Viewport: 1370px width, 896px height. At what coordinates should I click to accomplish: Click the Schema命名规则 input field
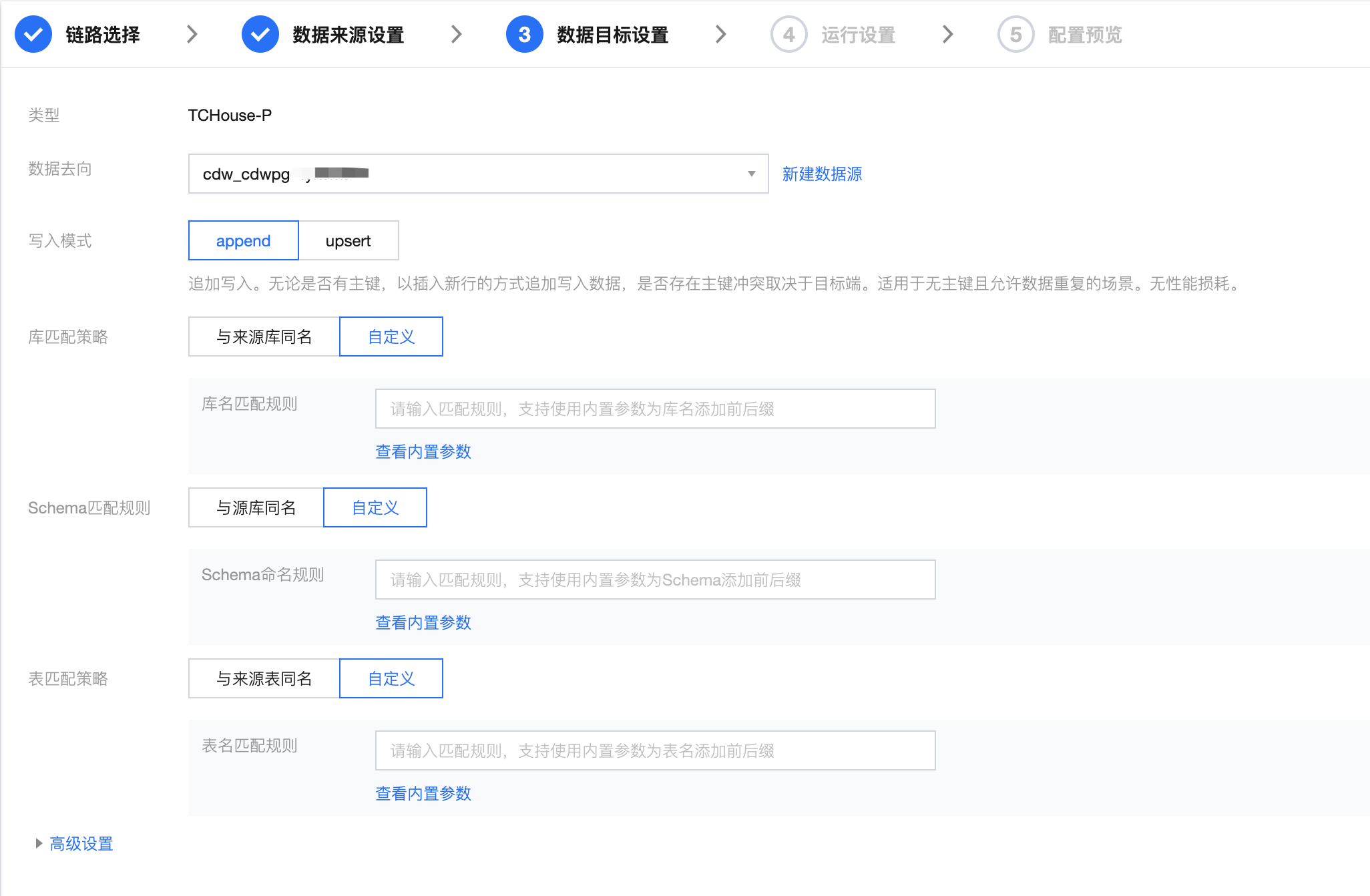[654, 580]
